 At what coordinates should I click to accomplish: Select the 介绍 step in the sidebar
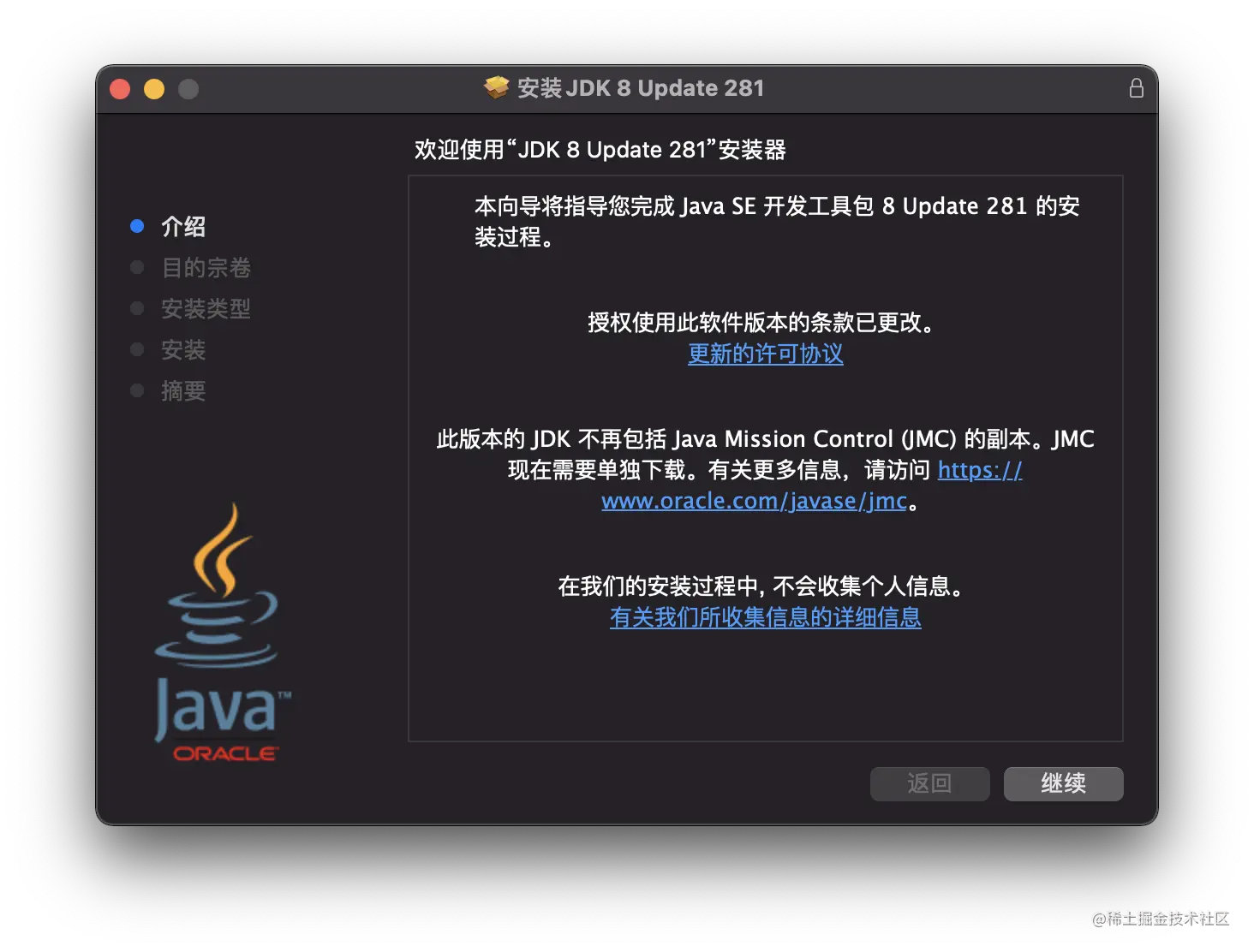click(182, 225)
